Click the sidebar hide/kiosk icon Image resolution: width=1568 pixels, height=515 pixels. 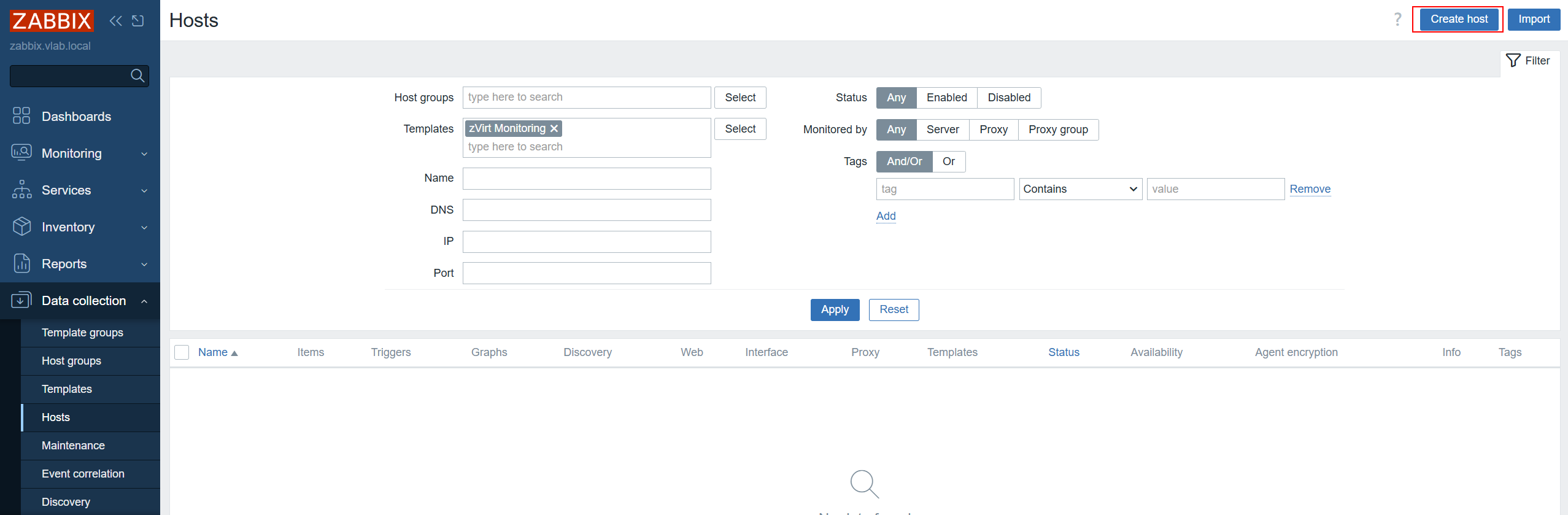click(138, 21)
